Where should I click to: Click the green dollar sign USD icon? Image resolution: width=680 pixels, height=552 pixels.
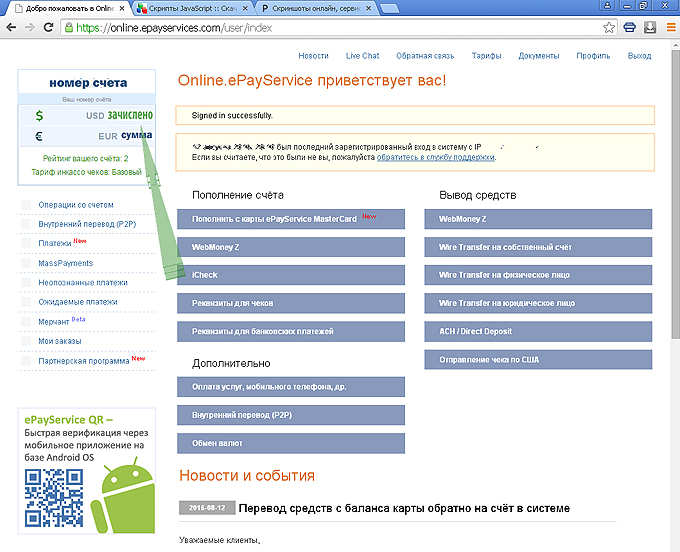[x=39, y=116]
